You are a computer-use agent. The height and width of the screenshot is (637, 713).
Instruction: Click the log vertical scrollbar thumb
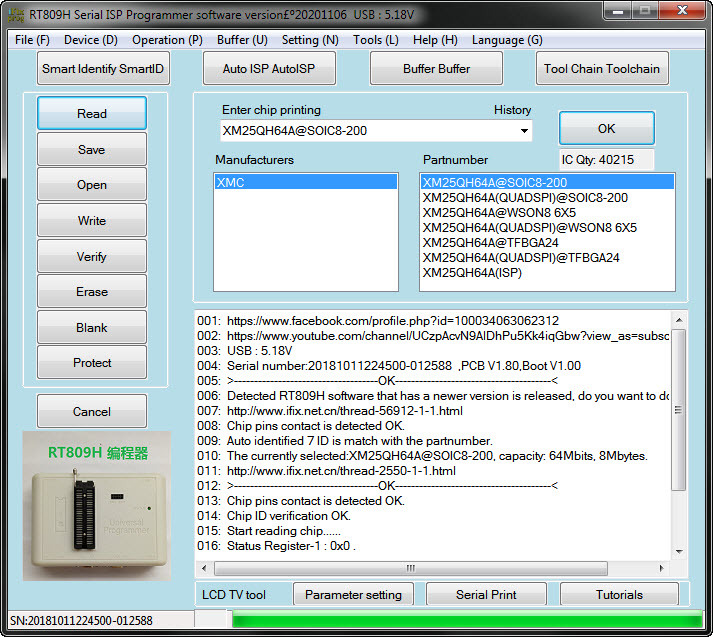pos(678,410)
